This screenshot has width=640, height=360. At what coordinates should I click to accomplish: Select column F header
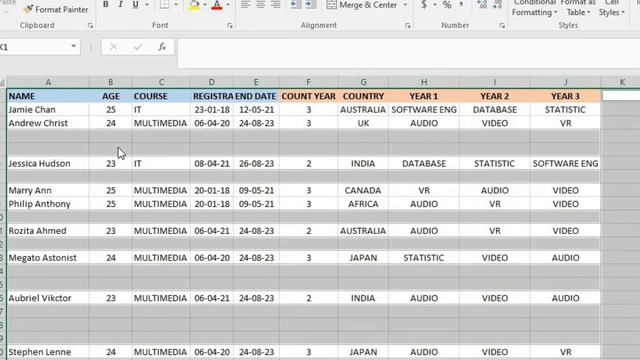click(309, 82)
